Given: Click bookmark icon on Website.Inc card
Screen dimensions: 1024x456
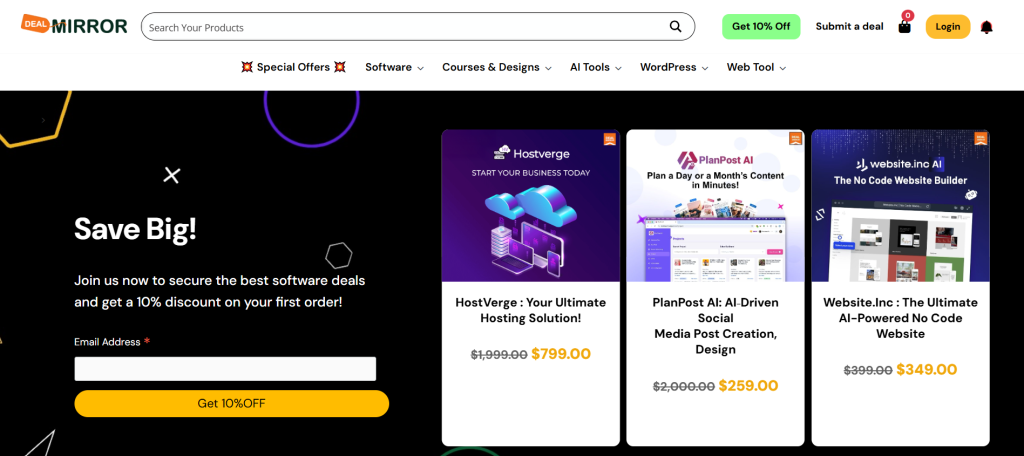Looking at the screenshot, I should coord(980,139).
